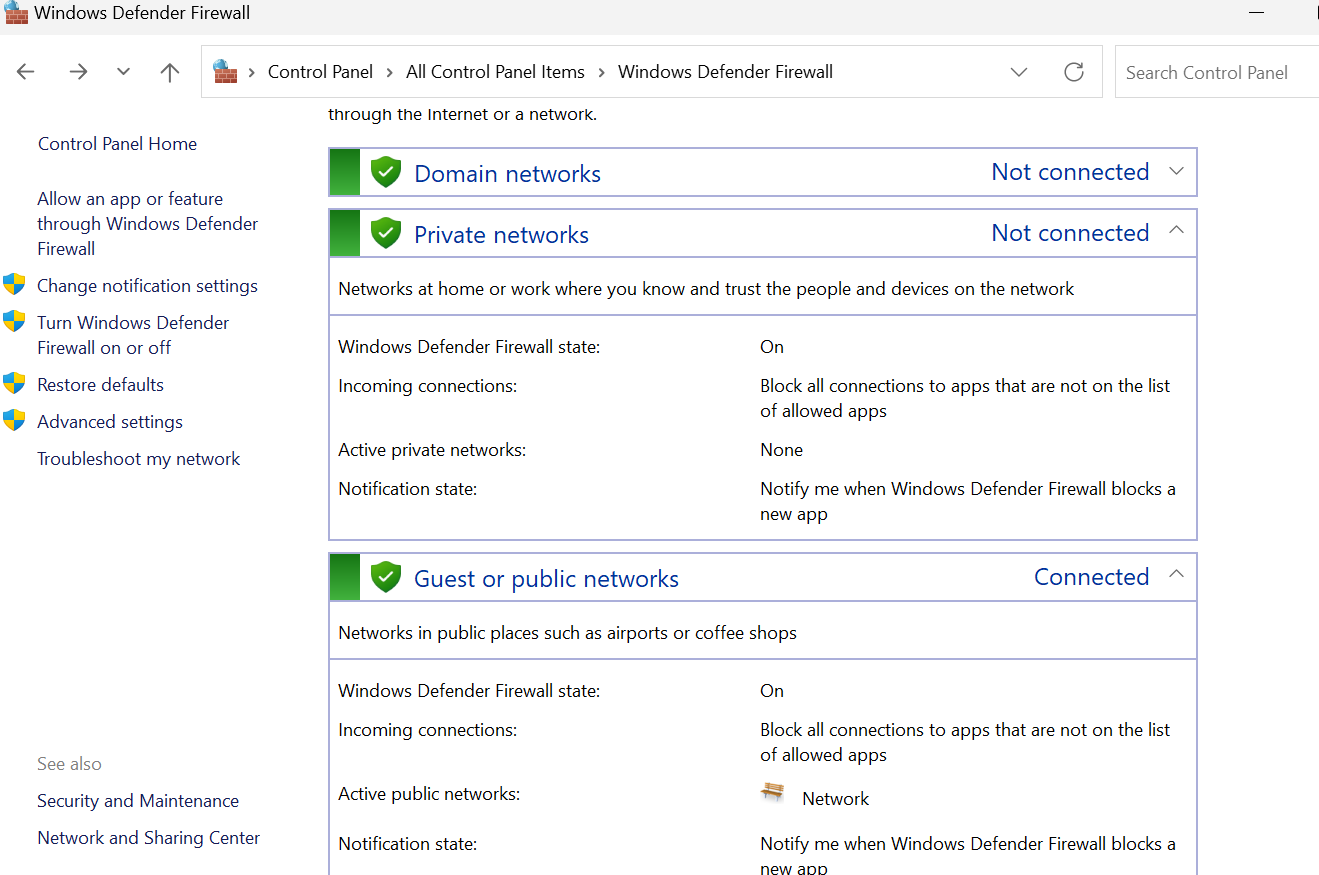1319x875 pixels.
Task: Click Windows Defender Firewall breadcrumb segment
Action: point(725,72)
